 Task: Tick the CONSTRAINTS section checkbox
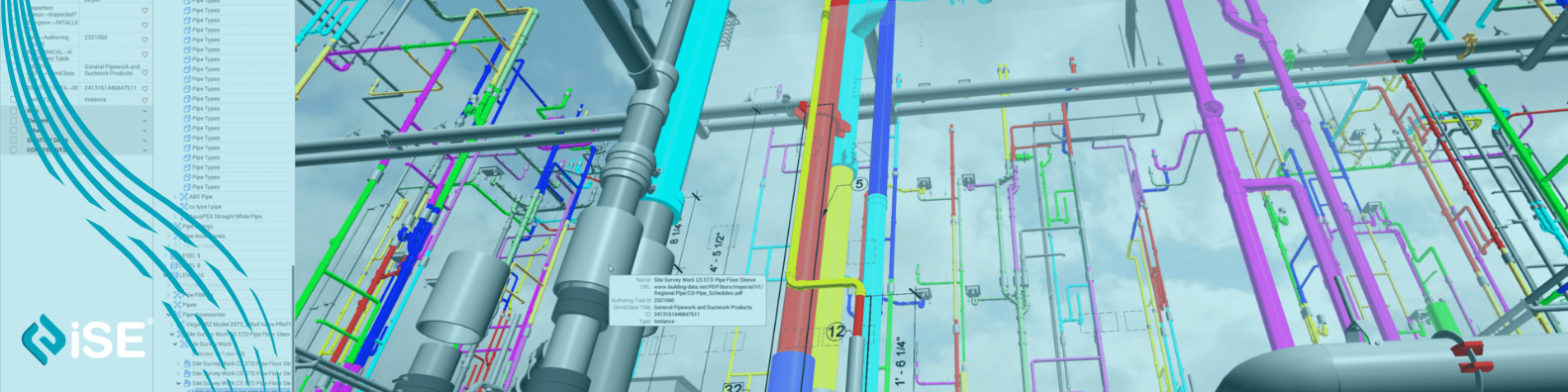[x=14, y=150]
